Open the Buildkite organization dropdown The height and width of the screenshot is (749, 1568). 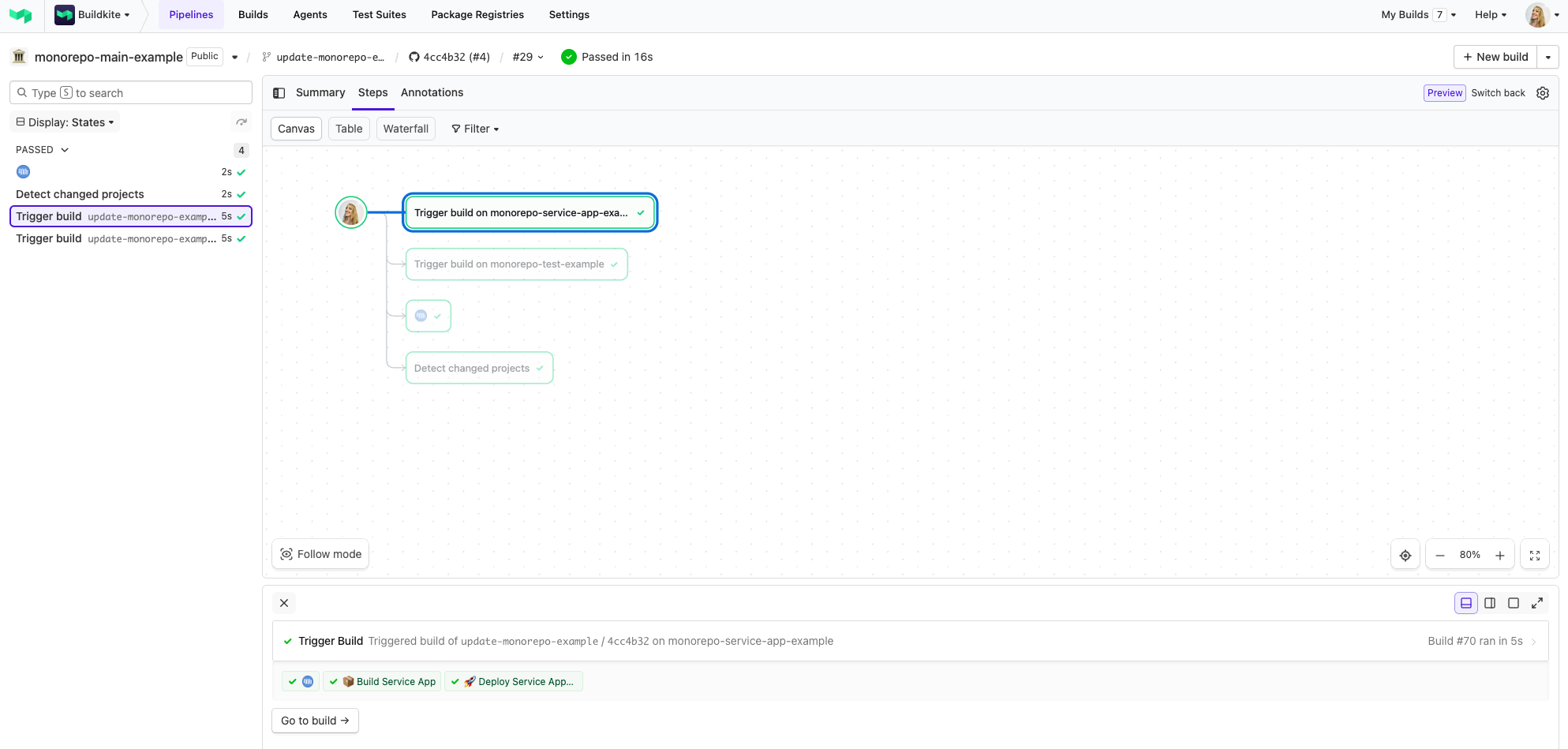pos(92,15)
